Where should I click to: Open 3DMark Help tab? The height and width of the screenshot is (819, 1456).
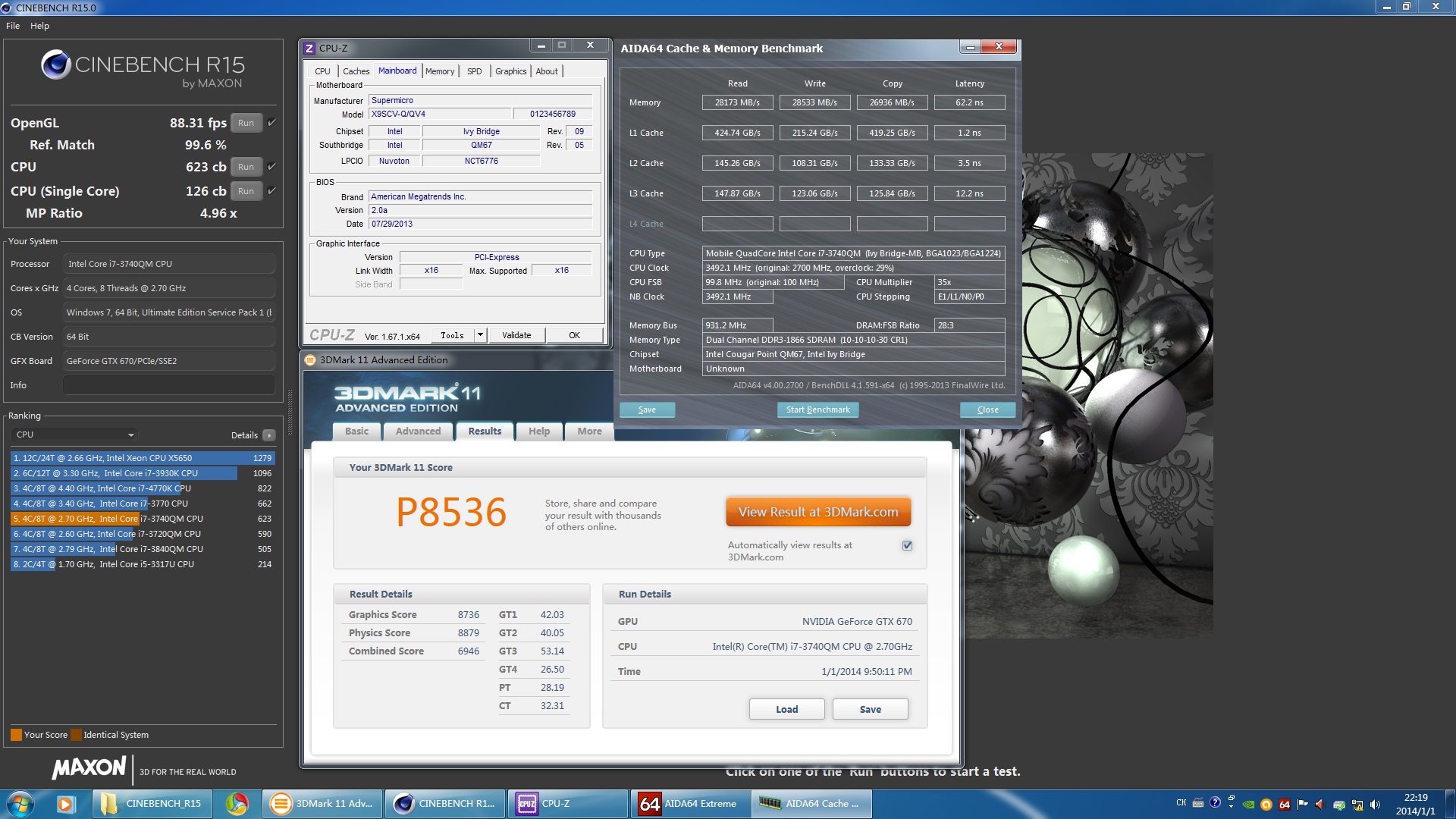[539, 431]
